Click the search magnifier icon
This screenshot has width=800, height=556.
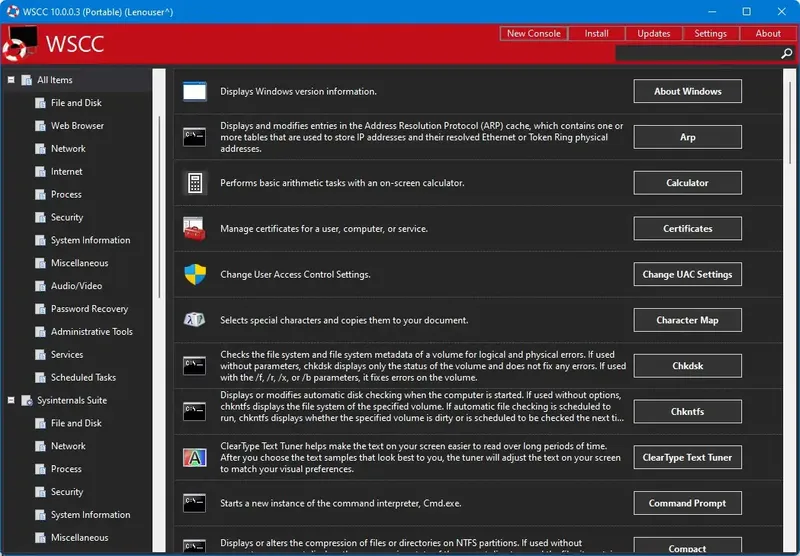pyautogui.click(x=787, y=53)
